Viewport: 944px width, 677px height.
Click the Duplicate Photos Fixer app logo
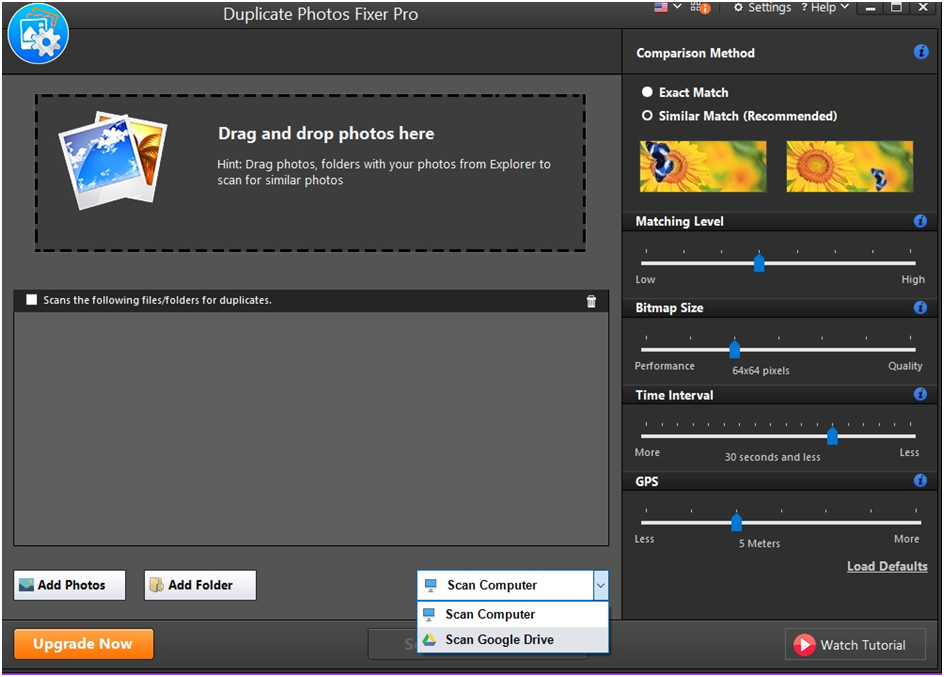tap(39, 34)
